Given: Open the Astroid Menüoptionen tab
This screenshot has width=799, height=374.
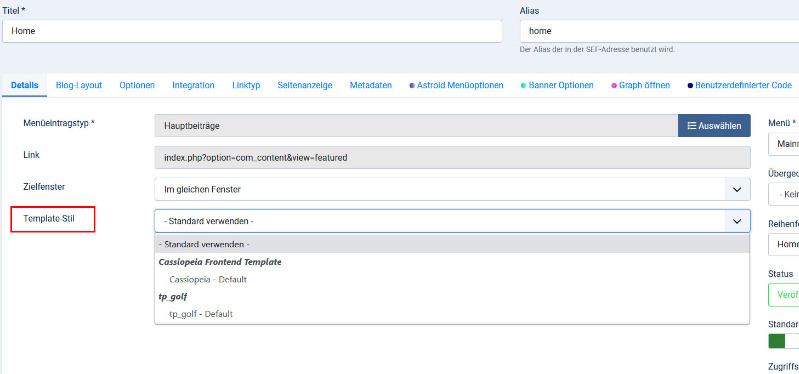Looking at the screenshot, I should pyautogui.click(x=457, y=85).
